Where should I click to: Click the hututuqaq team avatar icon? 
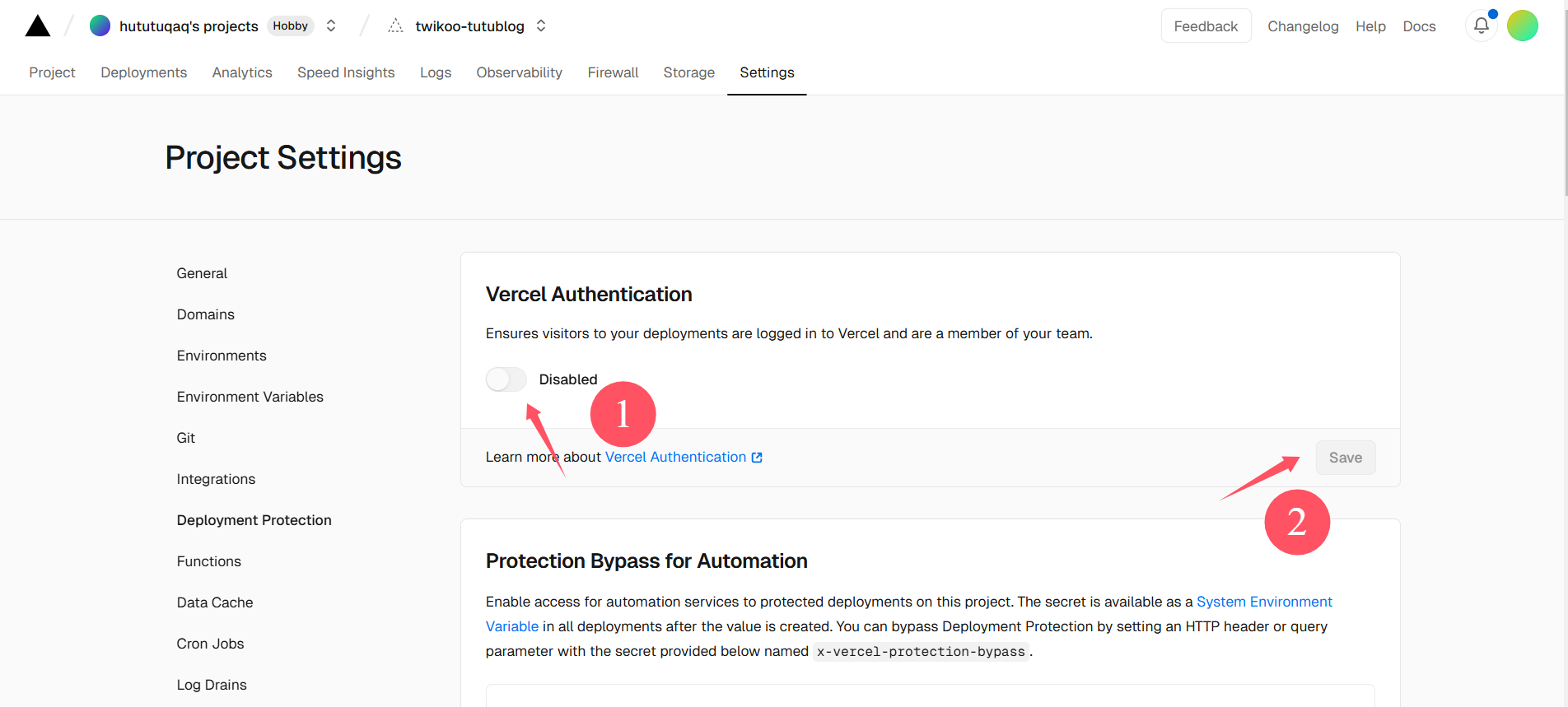[x=100, y=26]
